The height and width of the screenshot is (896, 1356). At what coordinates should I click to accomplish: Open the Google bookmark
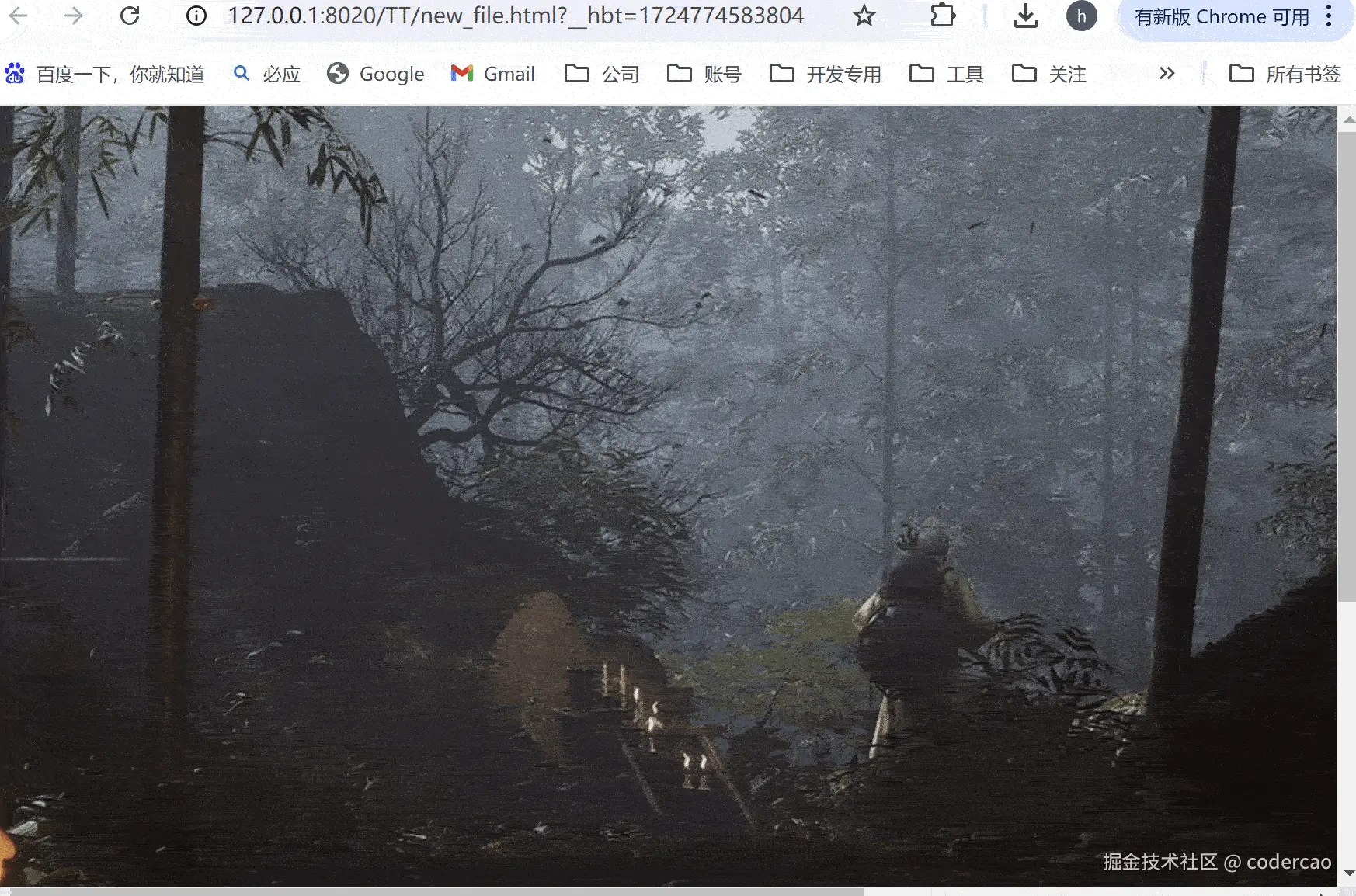[376, 74]
